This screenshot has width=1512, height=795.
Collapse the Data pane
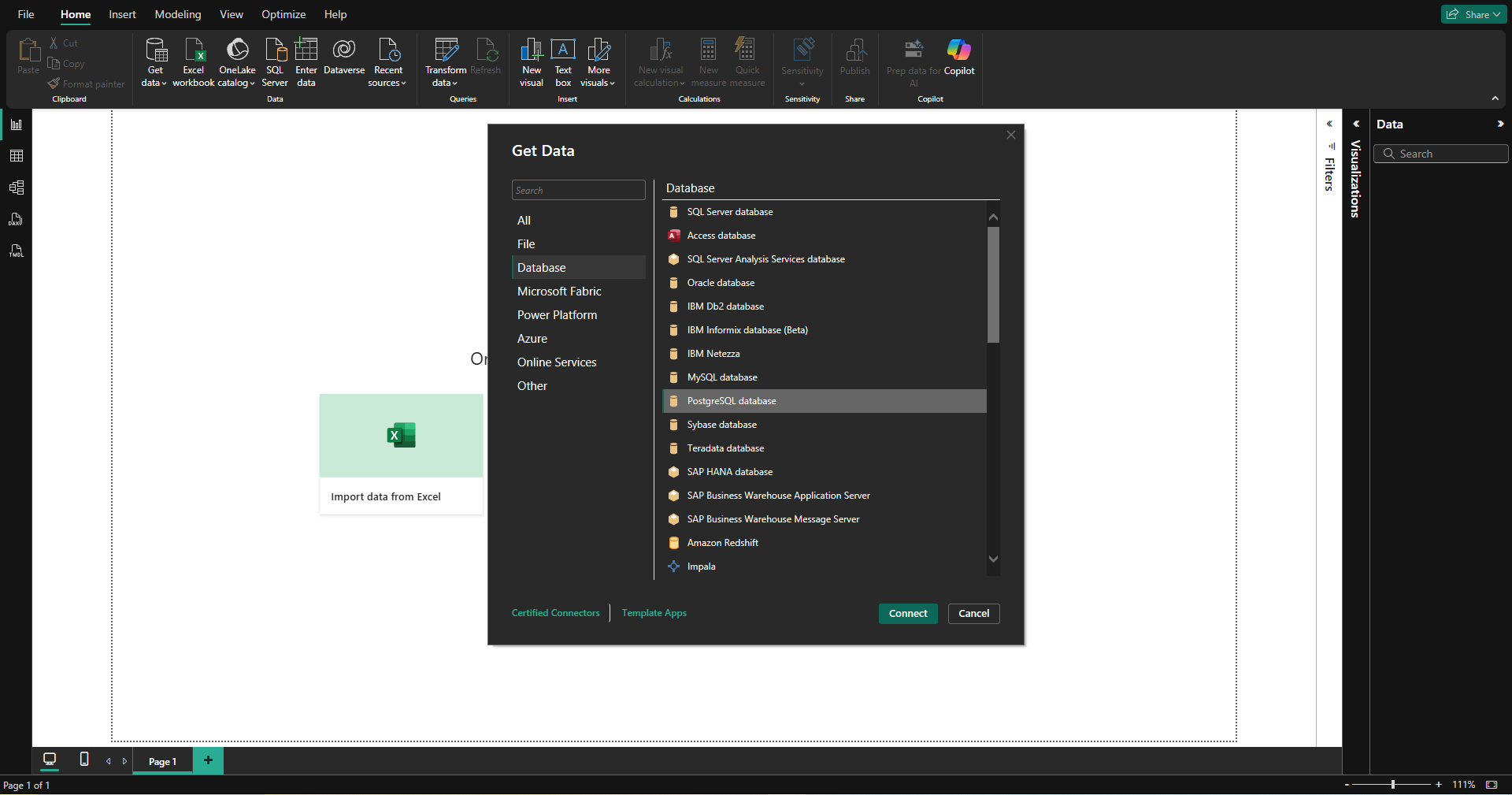pos(1500,124)
